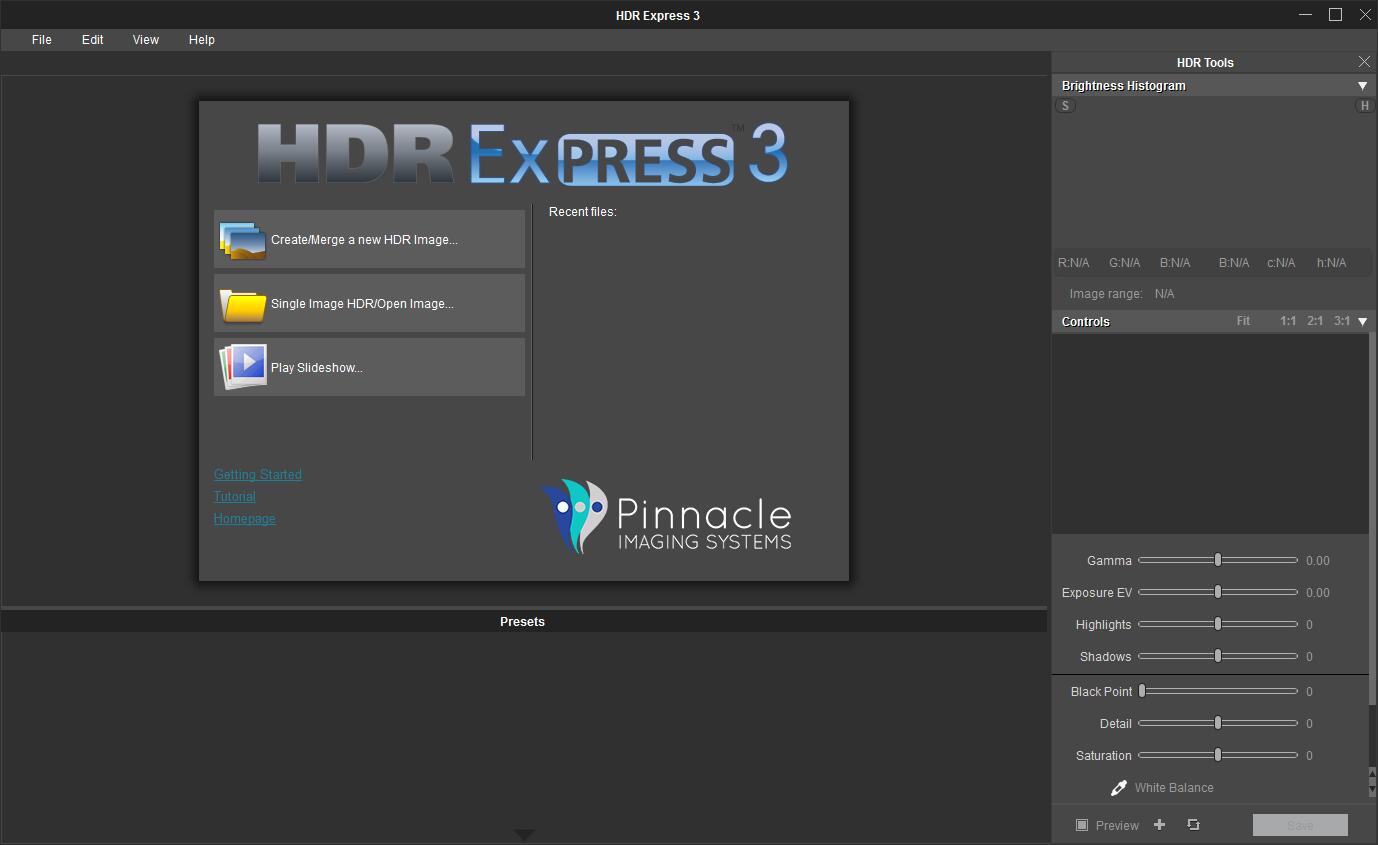Visit the Homepage link
1378x845 pixels.
click(x=245, y=519)
